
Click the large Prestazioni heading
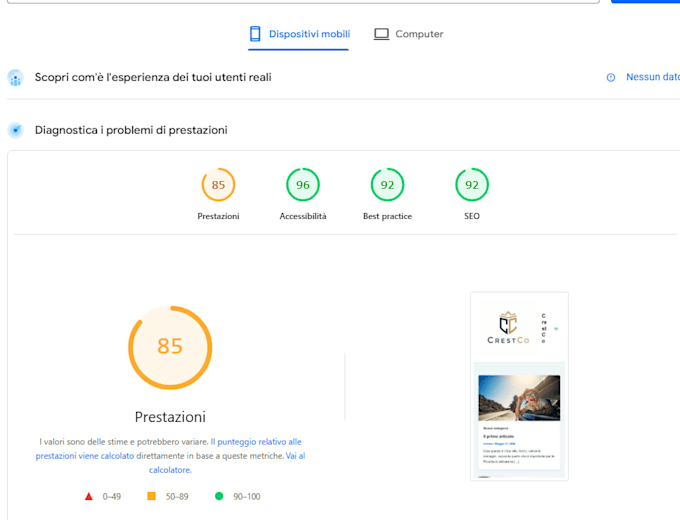[170, 417]
